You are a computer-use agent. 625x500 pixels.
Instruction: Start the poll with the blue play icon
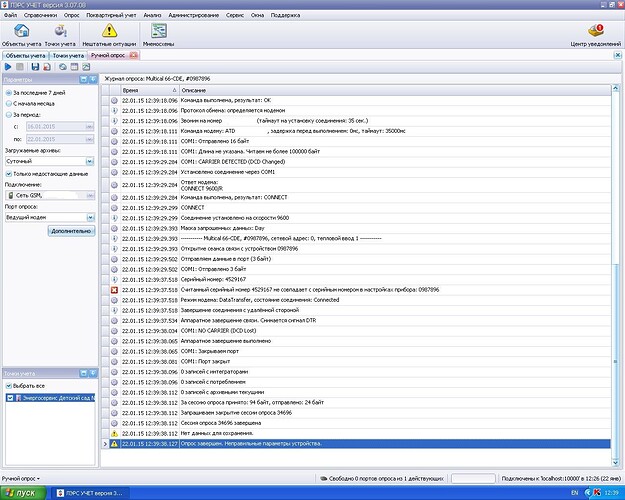(x=8, y=67)
